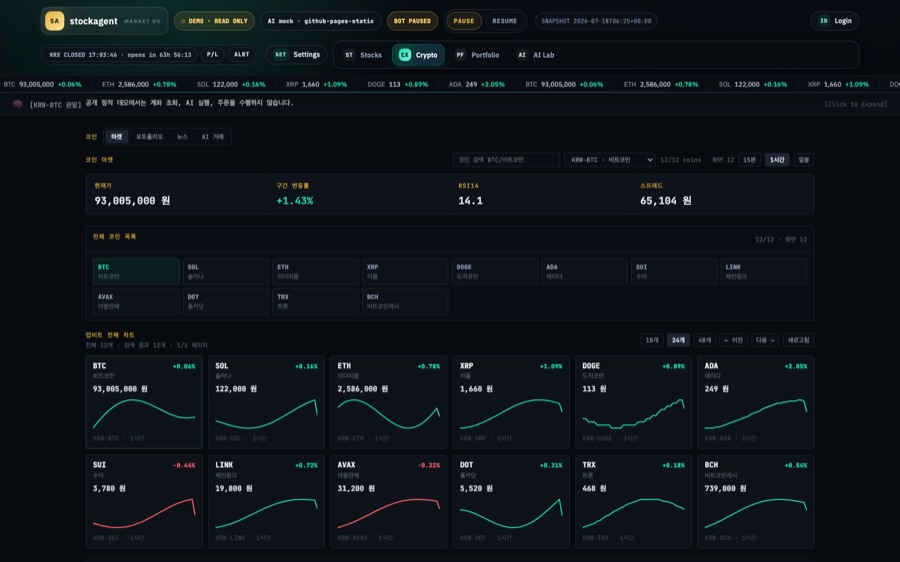The width and height of the screenshot is (900, 562).
Task: Select DOT in the full coin list
Action: click(x=226, y=301)
